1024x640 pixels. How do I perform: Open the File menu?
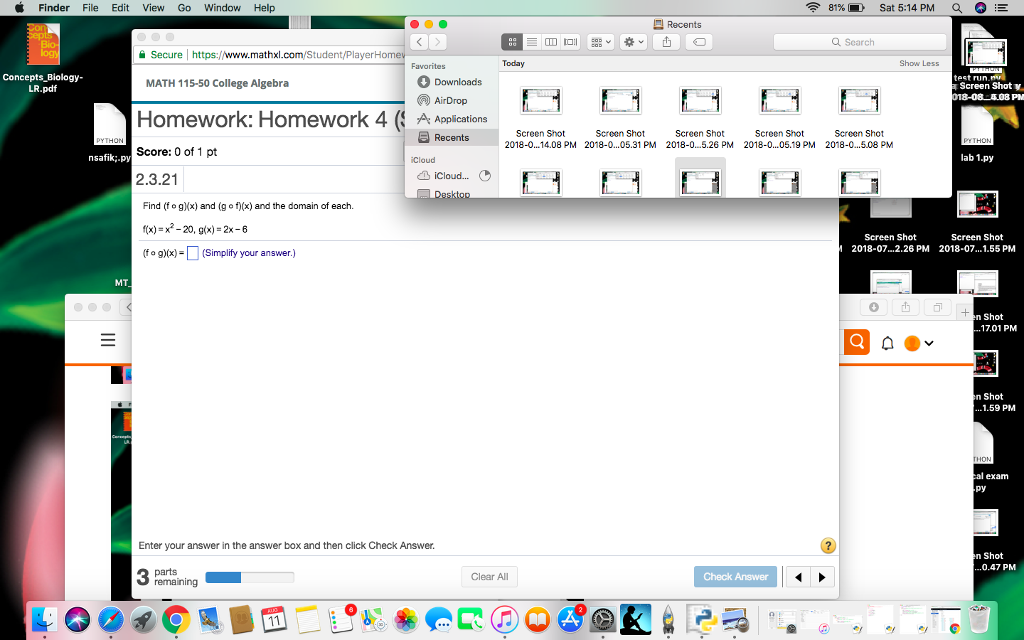pos(90,8)
